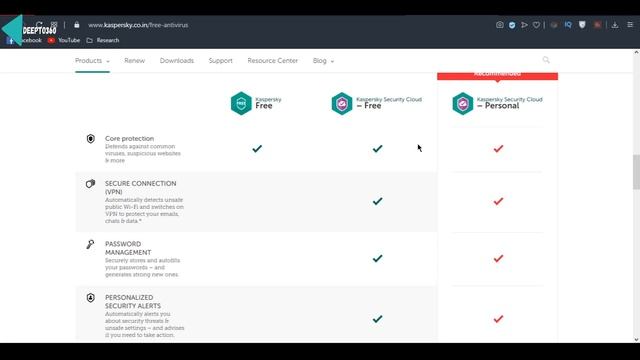
Task: Click the "PERSONALIZED SECURITY ALERTS" heading
Action: click(x=133, y=302)
